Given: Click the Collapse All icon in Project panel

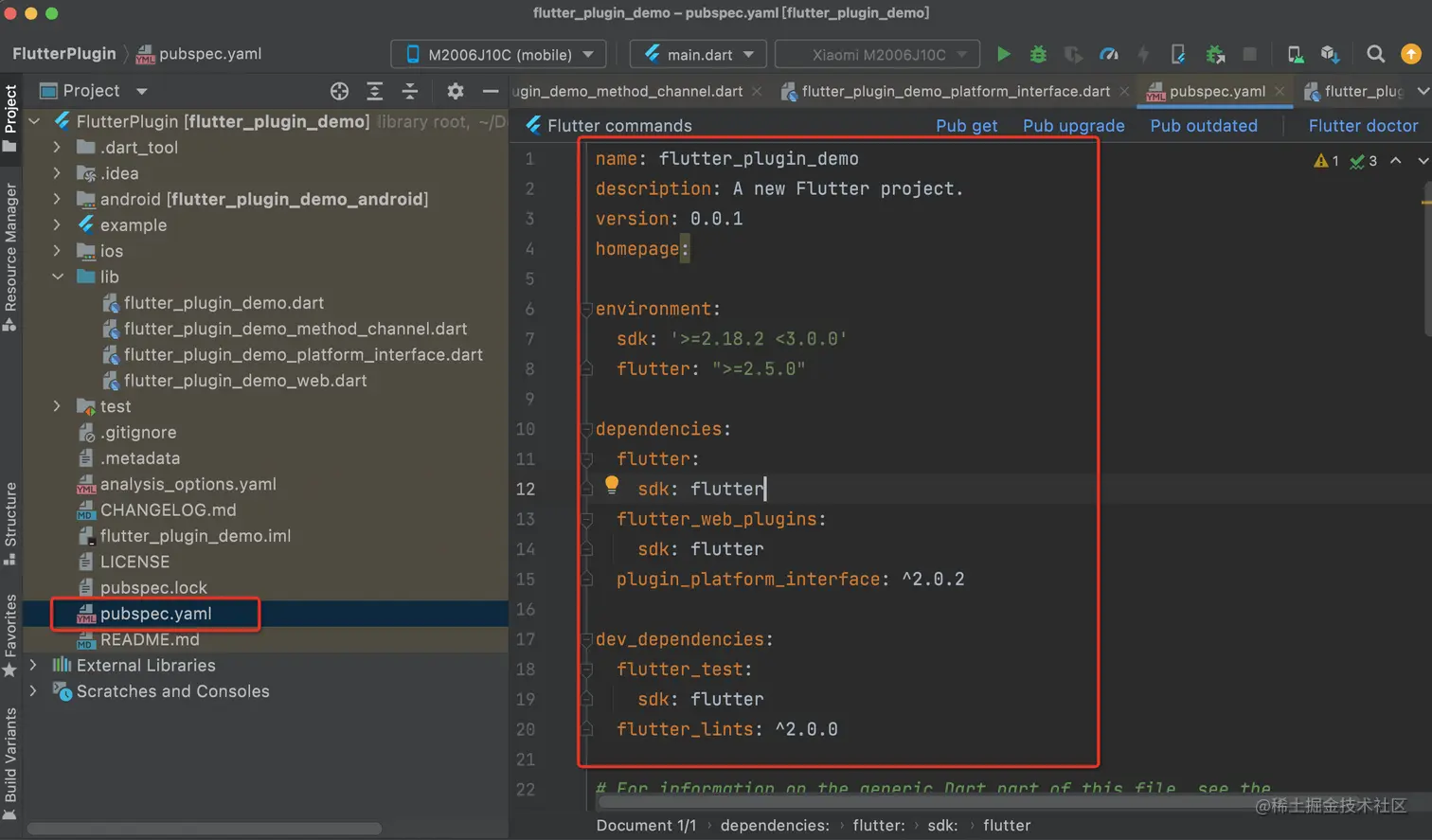Looking at the screenshot, I should [x=410, y=91].
